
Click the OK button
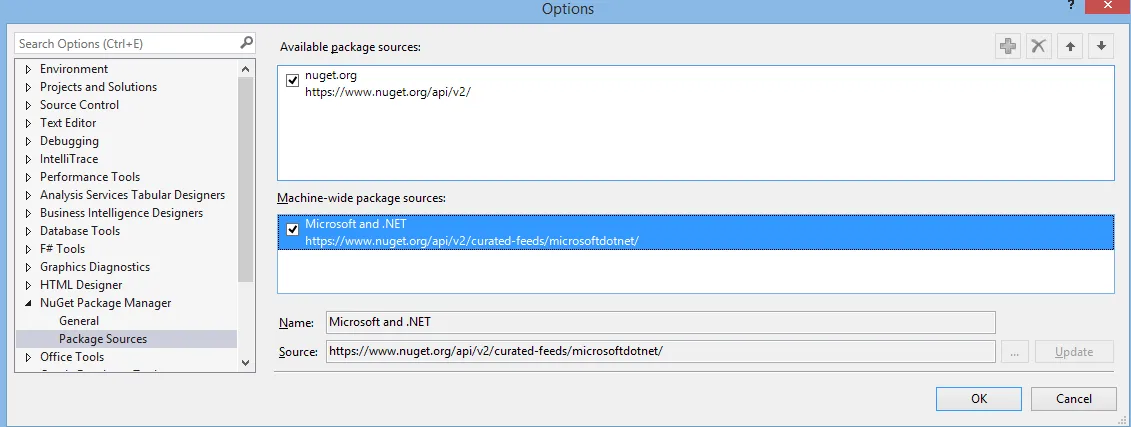point(979,398)
